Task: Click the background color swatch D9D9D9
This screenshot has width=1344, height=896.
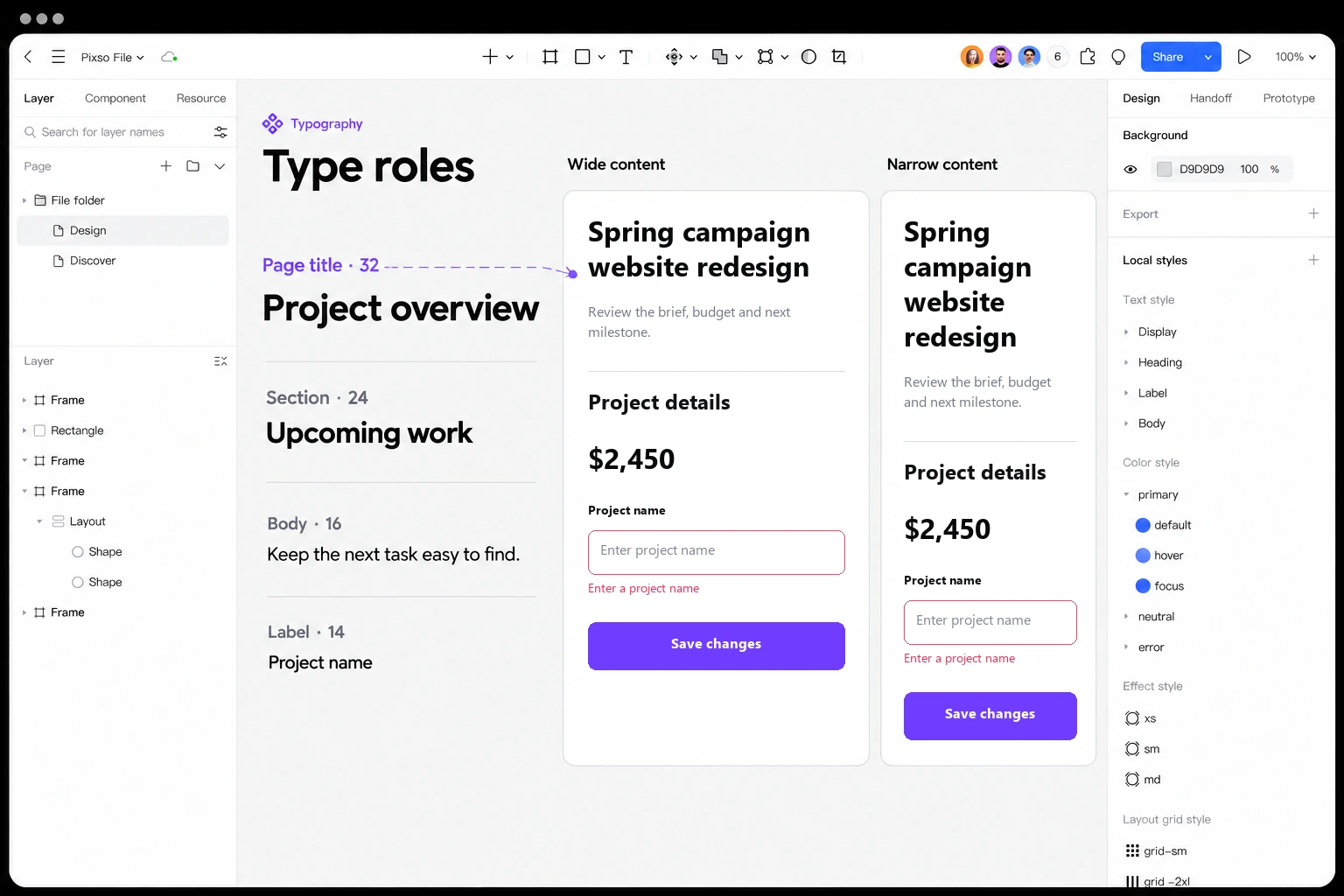Action: [x=1165, y=170]
